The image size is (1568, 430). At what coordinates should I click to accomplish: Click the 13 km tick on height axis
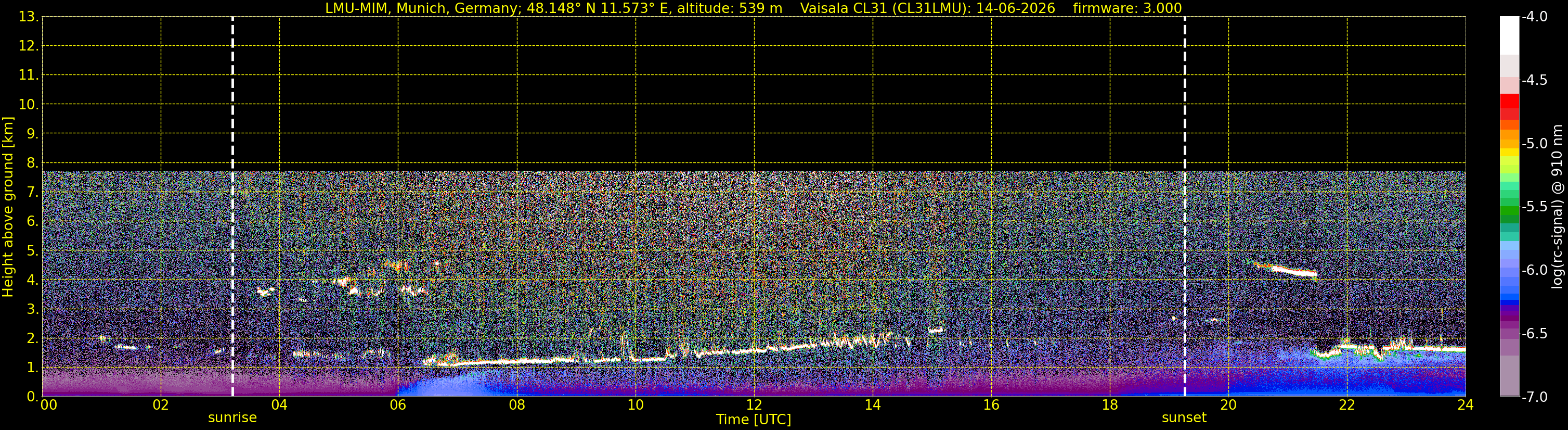tap(28, 17)
